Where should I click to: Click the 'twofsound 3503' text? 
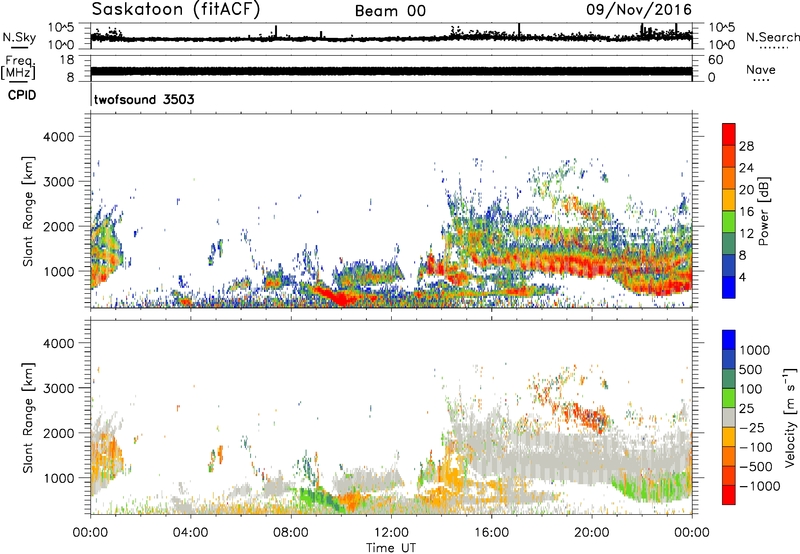pyautogui.click(x=144, y=99)
